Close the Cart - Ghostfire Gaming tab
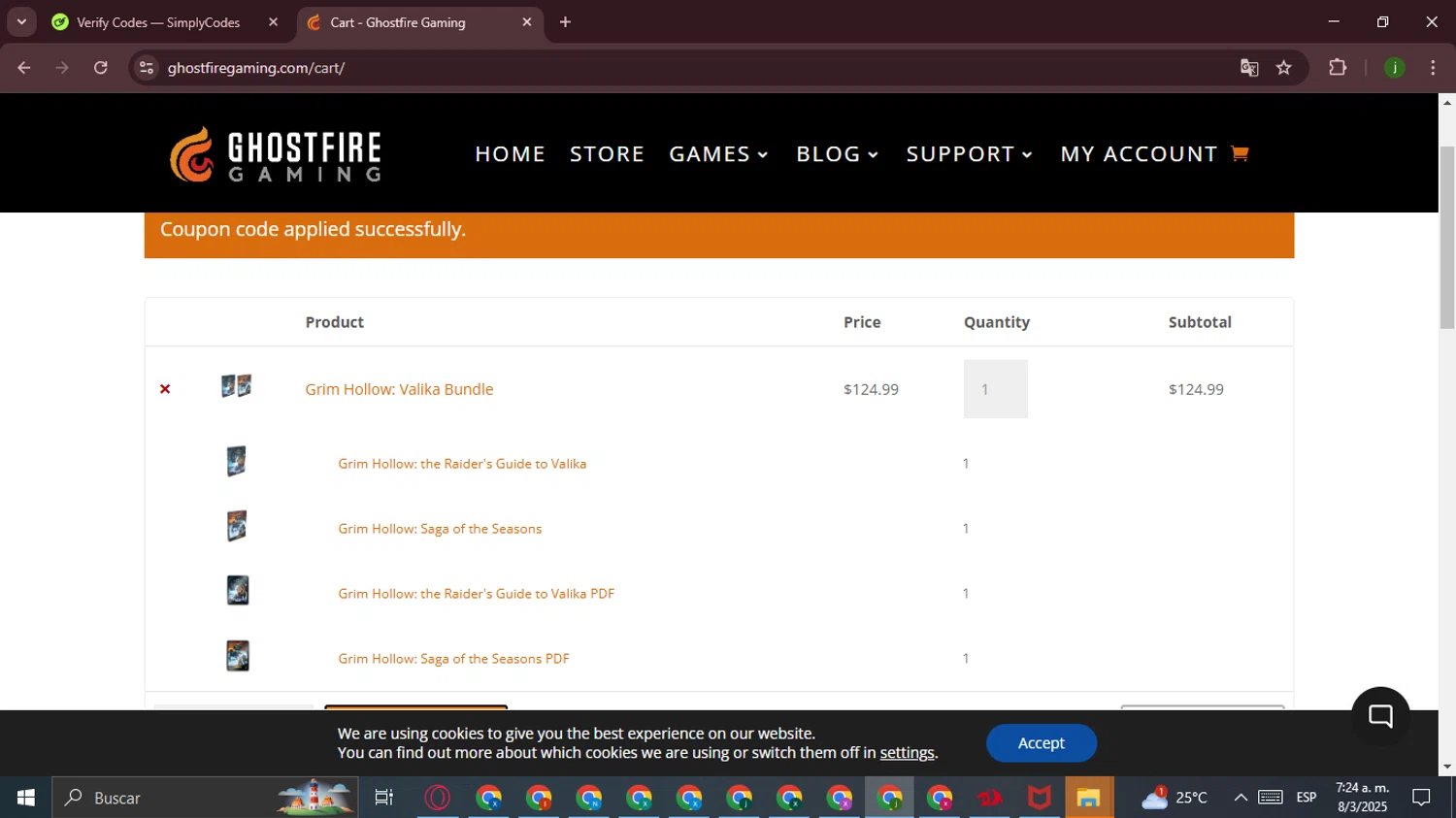1456x818 pixels. (527, 22)
